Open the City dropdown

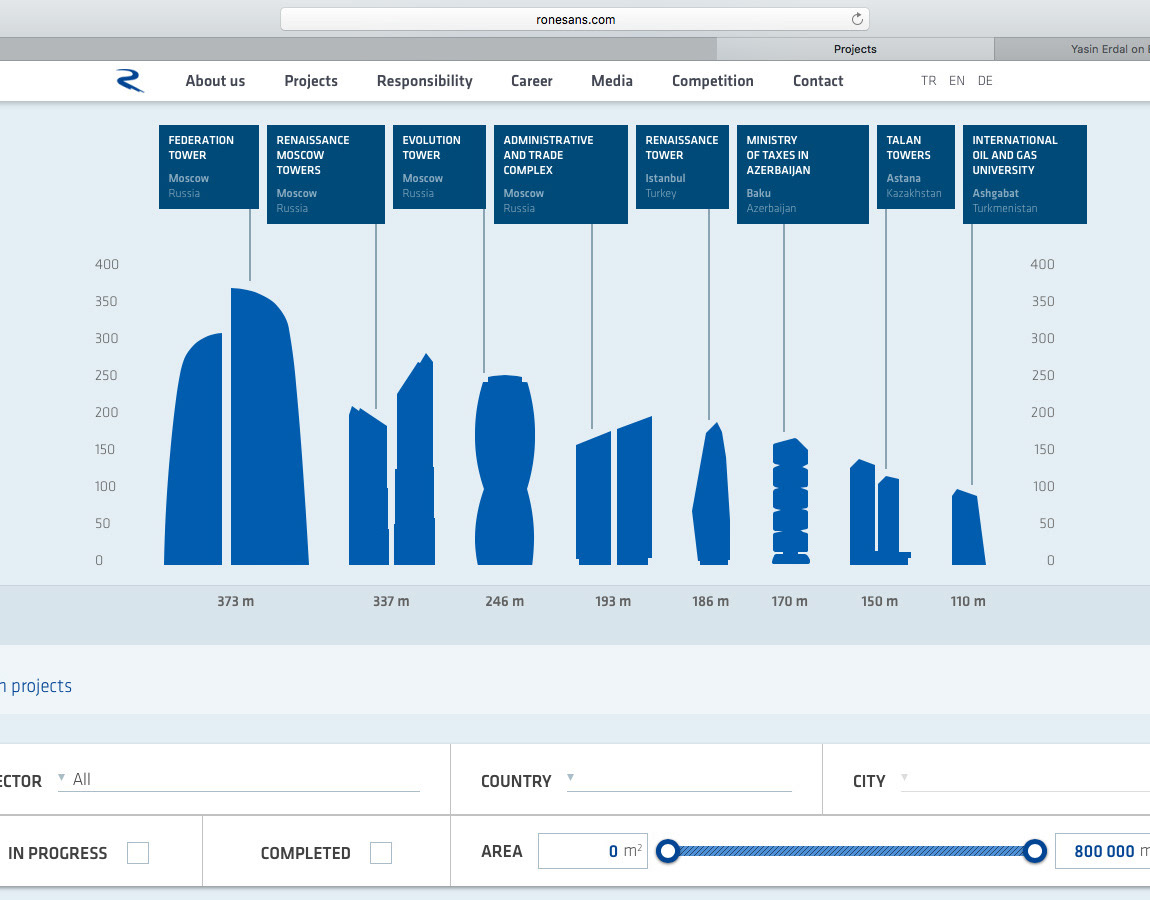pyautogui.click(x=1025, y=780)
